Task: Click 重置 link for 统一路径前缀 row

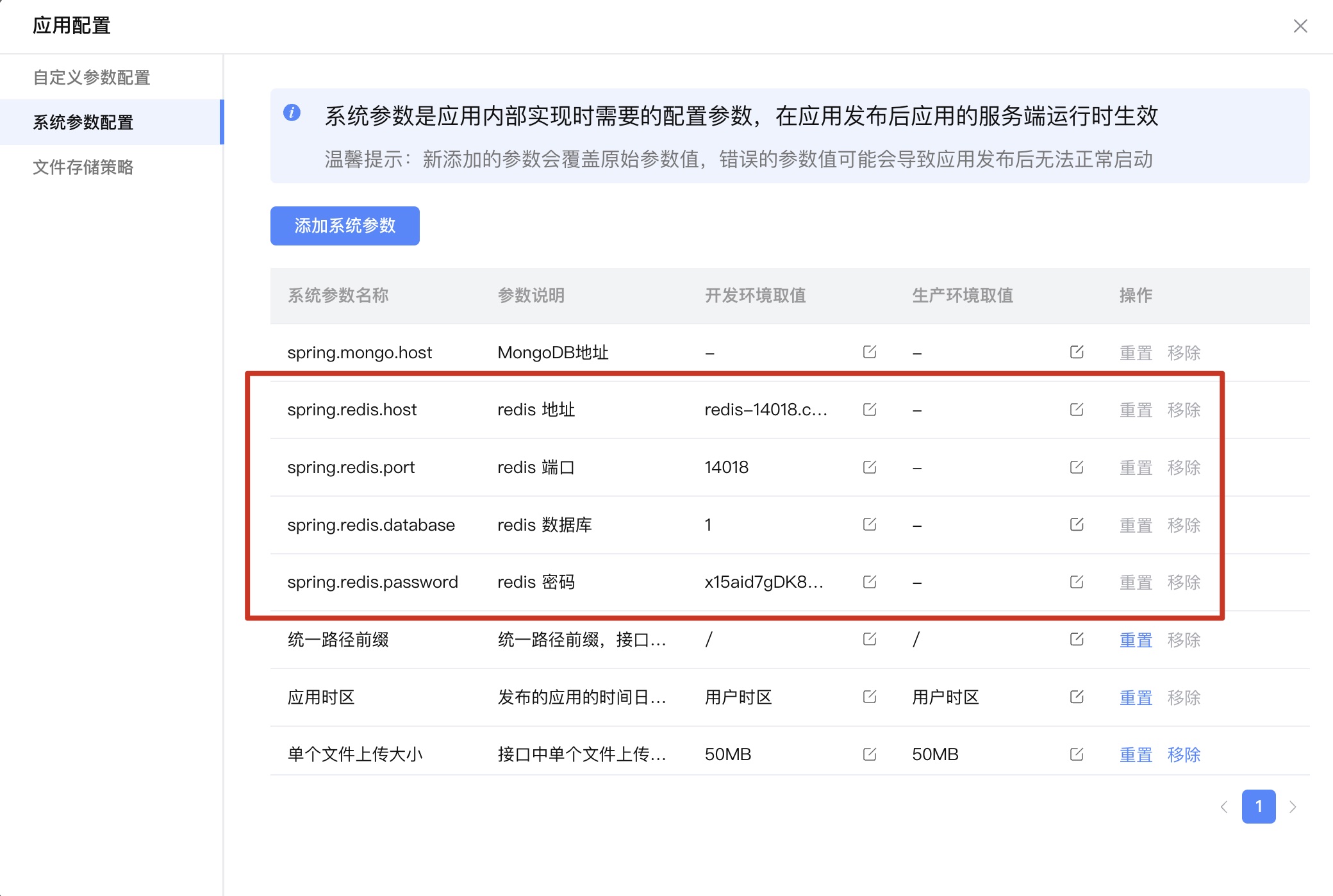Action: [x=1135, y=640]
